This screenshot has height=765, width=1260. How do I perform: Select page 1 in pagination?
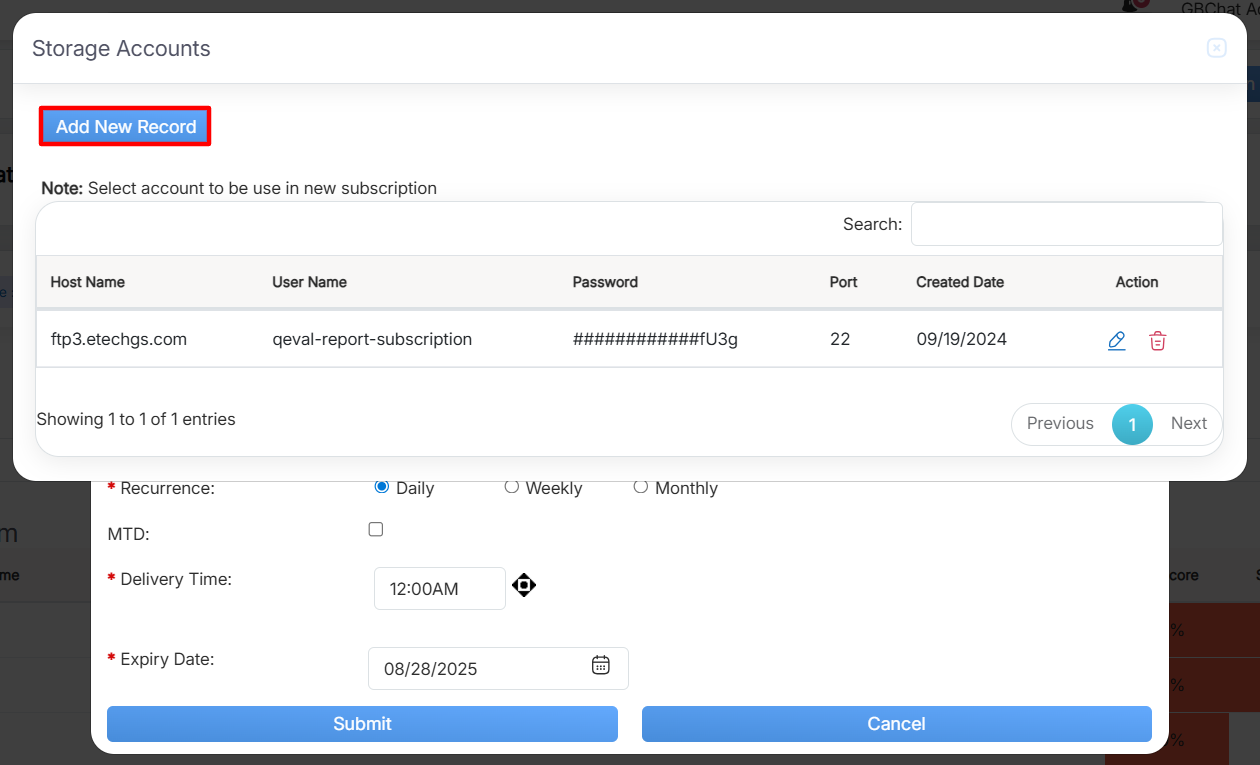point(1132,424)
